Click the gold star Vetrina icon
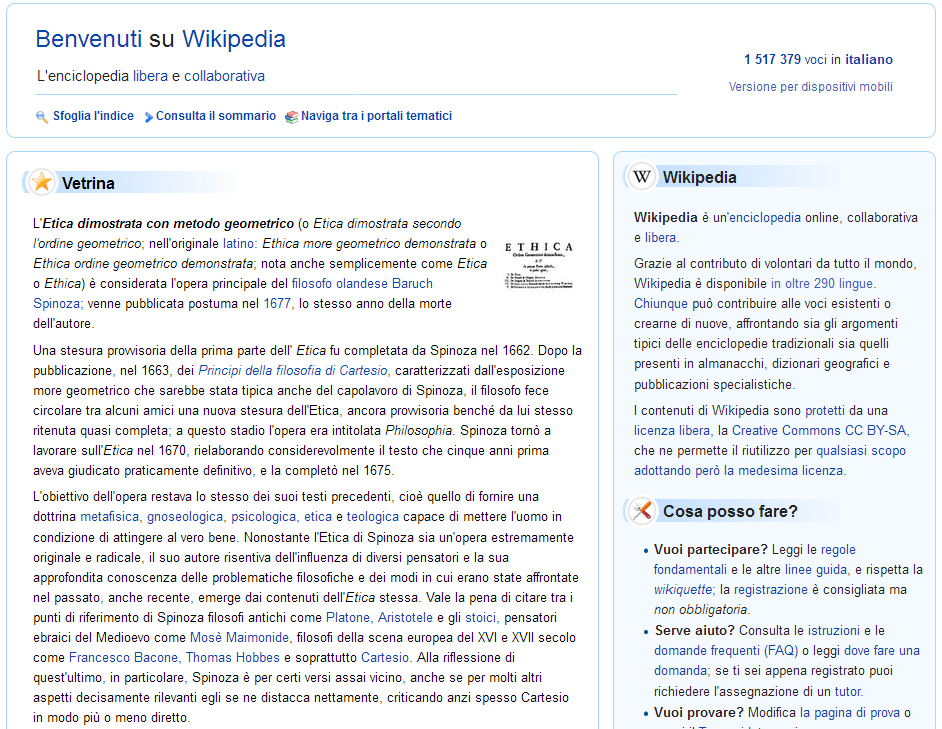Viewport: 942px width, 729px height. pyautogui.click(x=42, y=182)
